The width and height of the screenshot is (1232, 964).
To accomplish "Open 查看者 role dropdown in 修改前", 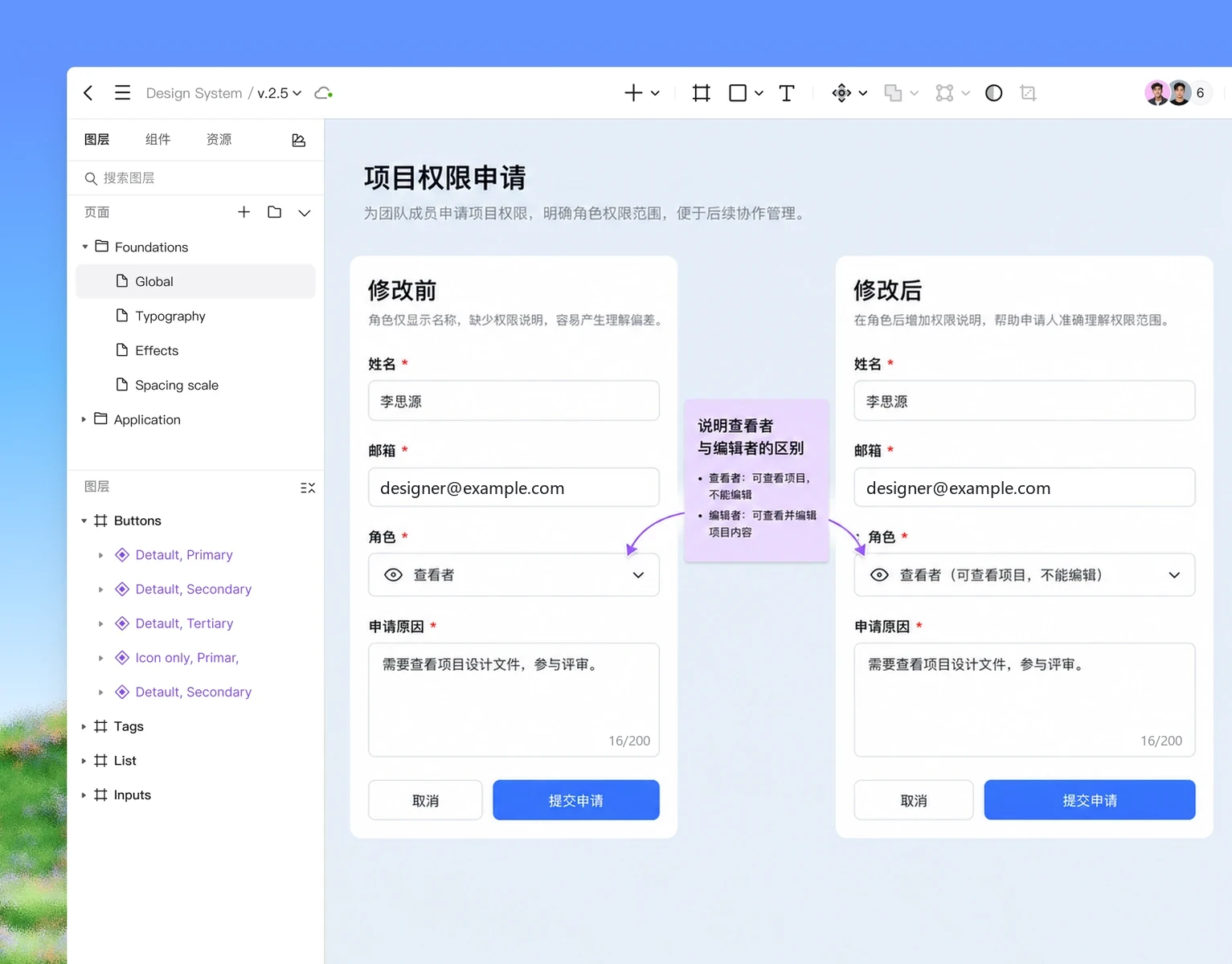I will tap(514, 575).
